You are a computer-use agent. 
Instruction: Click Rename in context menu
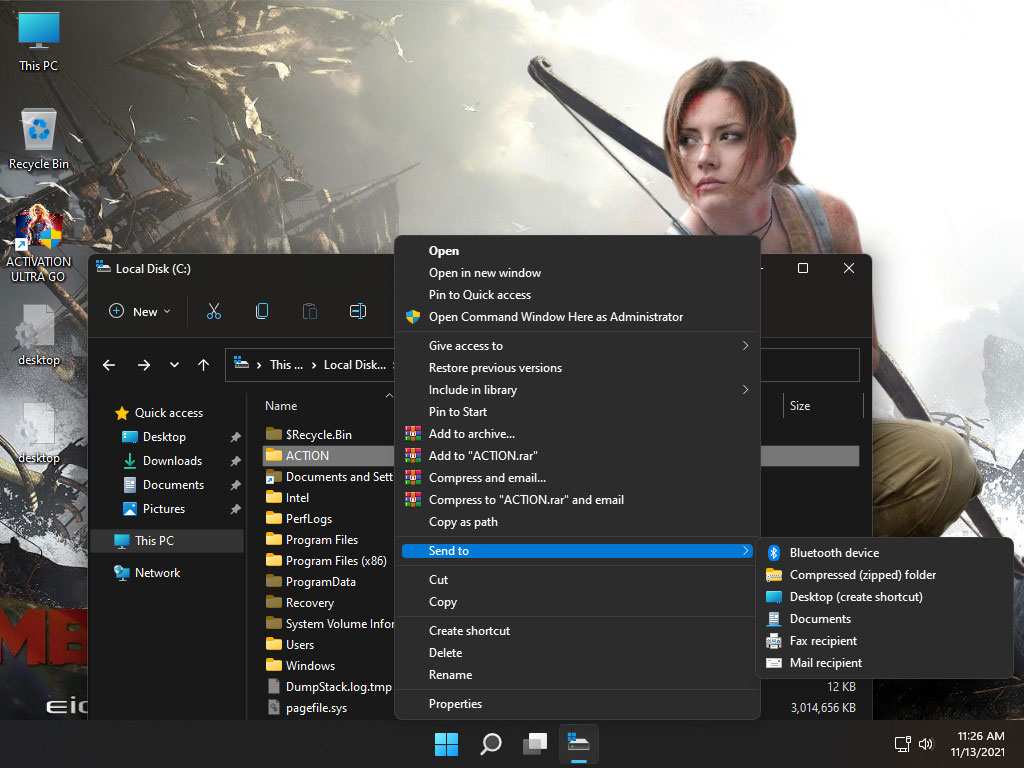(577, 675)
